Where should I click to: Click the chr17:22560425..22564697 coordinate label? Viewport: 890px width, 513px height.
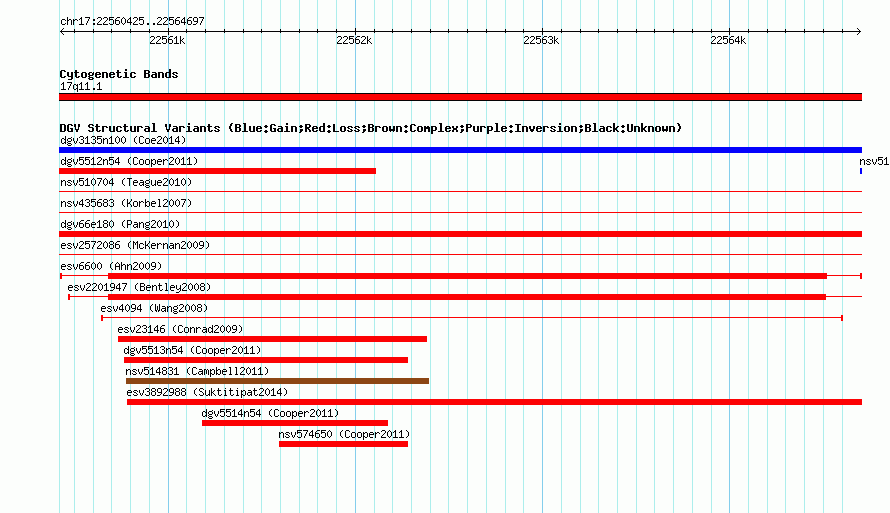click(132, 21)
